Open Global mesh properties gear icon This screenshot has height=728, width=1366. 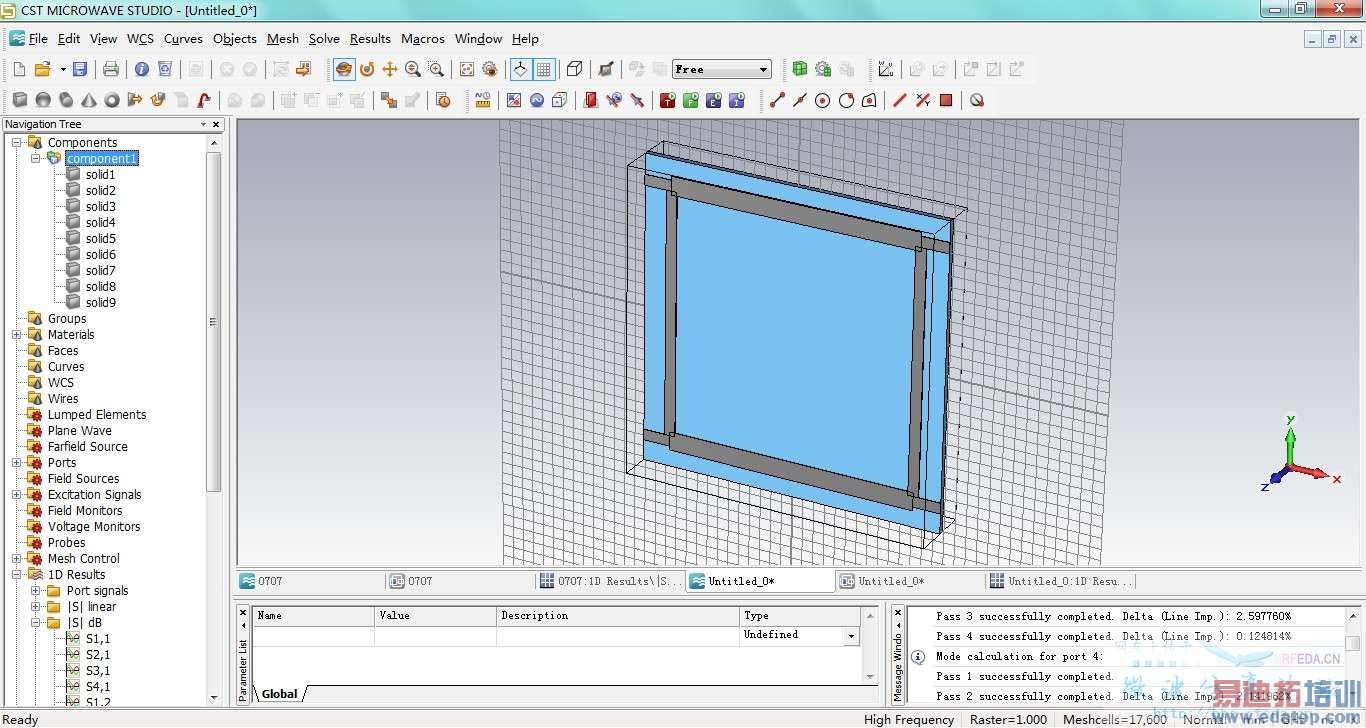click(x=823, y=69)
